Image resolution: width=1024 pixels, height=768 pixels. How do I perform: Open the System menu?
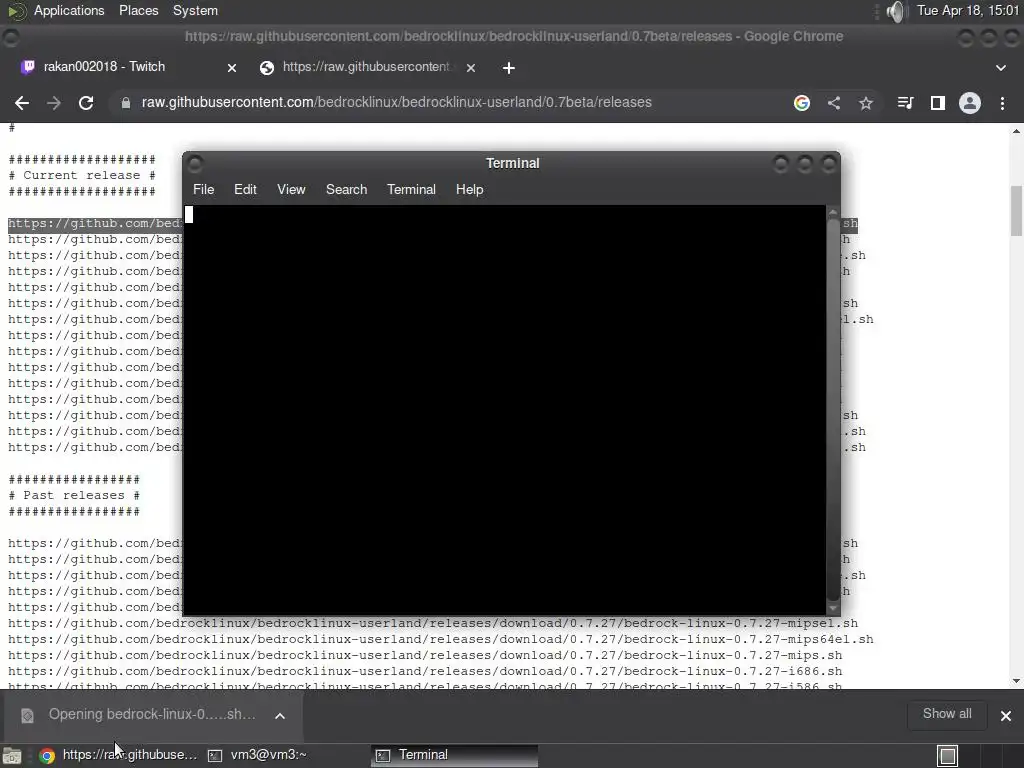[x=195, y=10]
